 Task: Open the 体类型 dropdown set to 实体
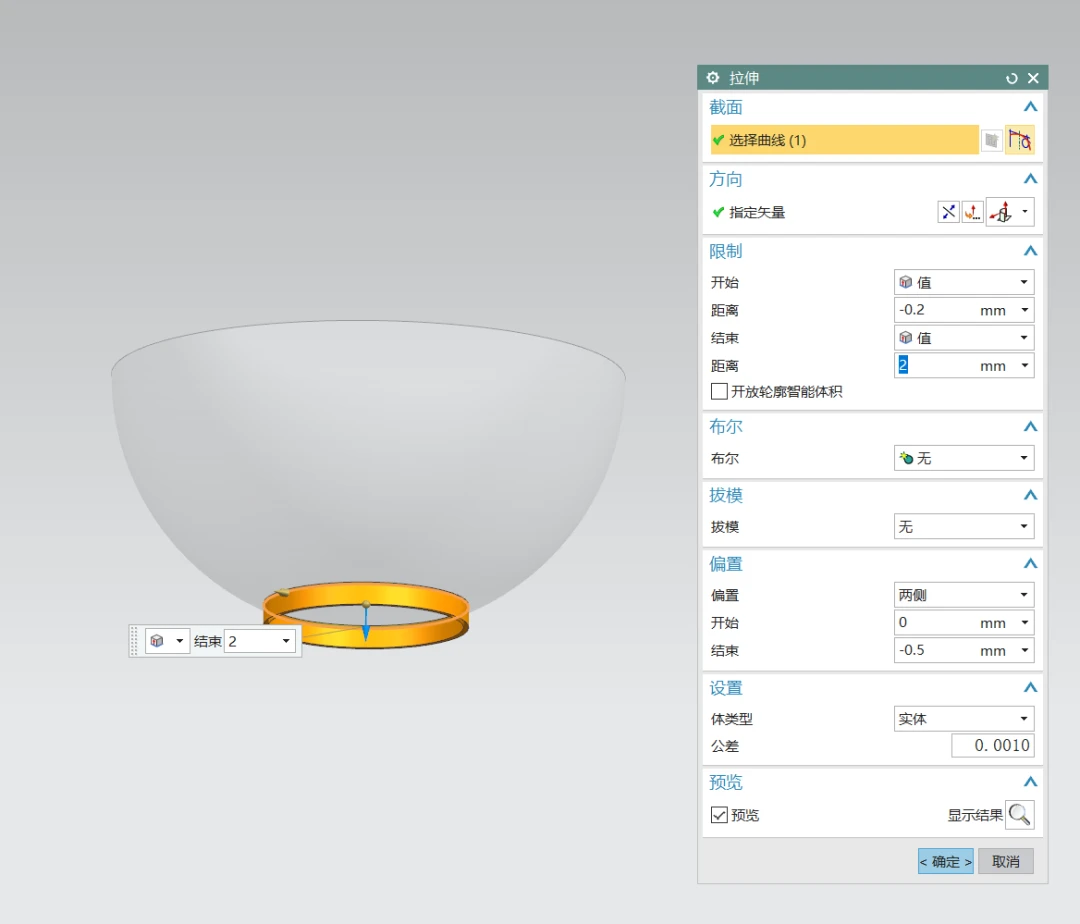tap(964, 719)
